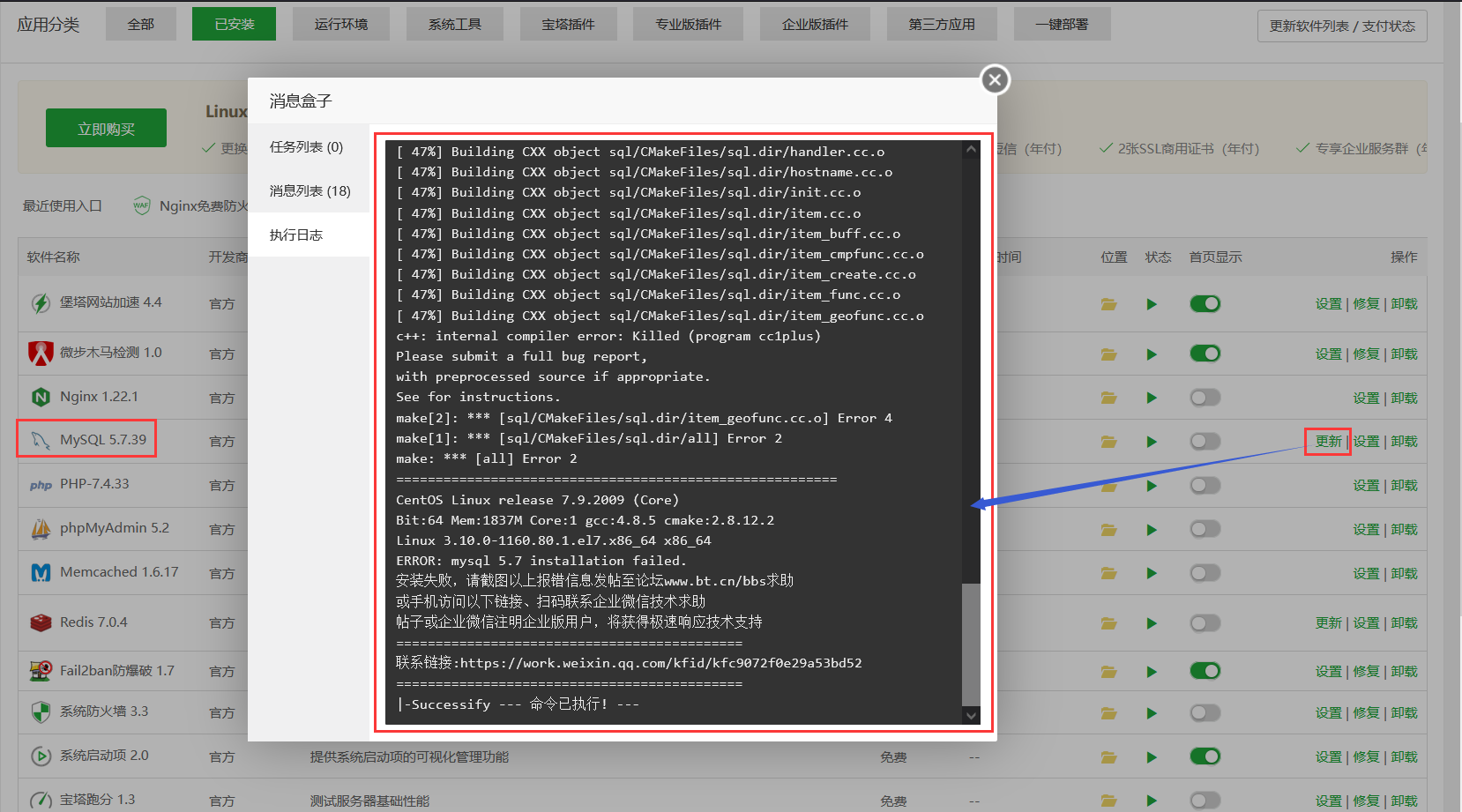Open folder location for MySQL 5.7.39
The width and height of the screenshot is (1462, 812).
click(1109, 442)
